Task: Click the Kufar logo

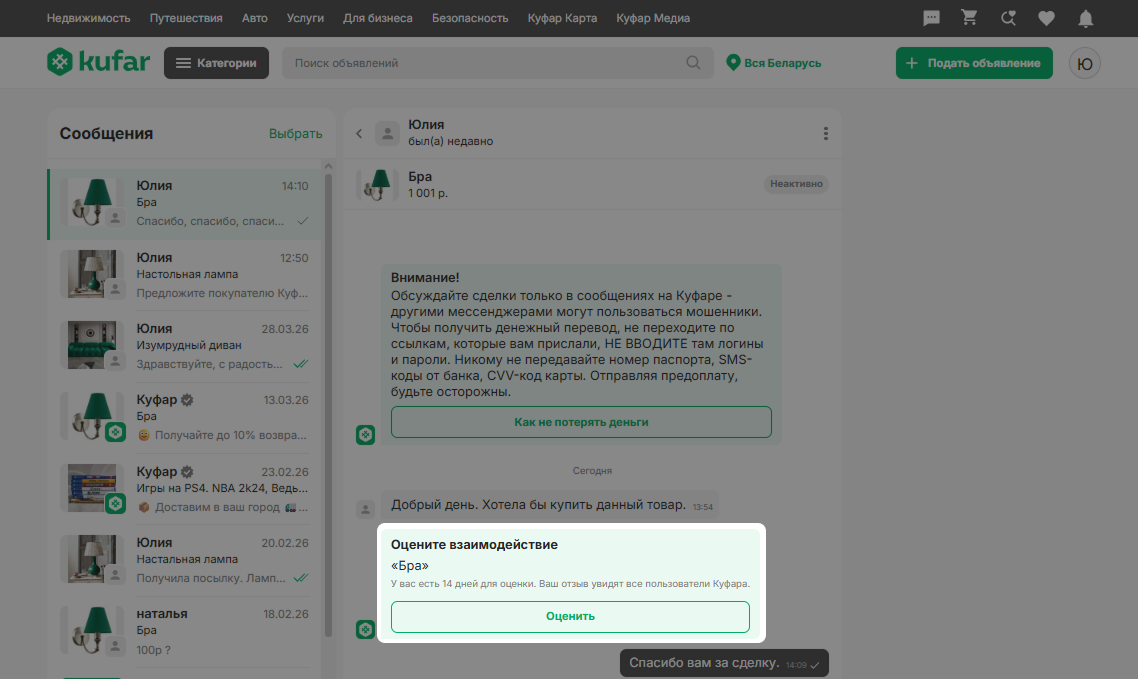Action: tap(98, 63)
